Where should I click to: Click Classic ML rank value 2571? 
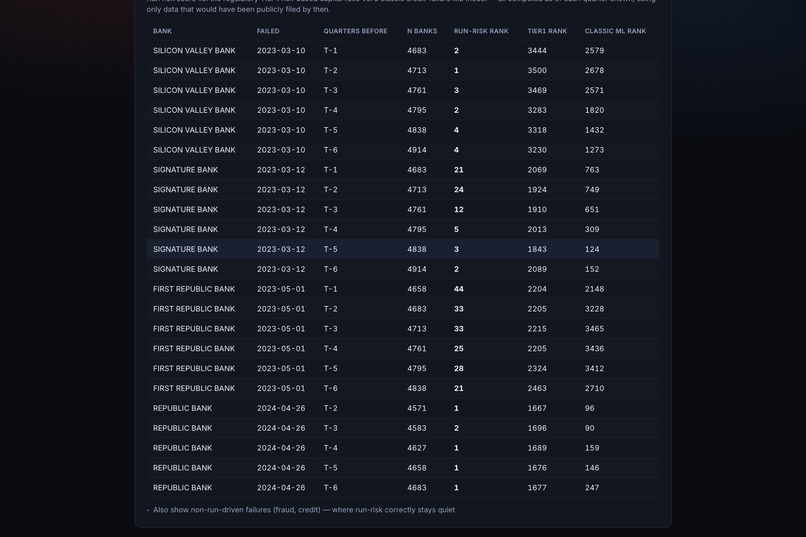(x=594, y=90)
